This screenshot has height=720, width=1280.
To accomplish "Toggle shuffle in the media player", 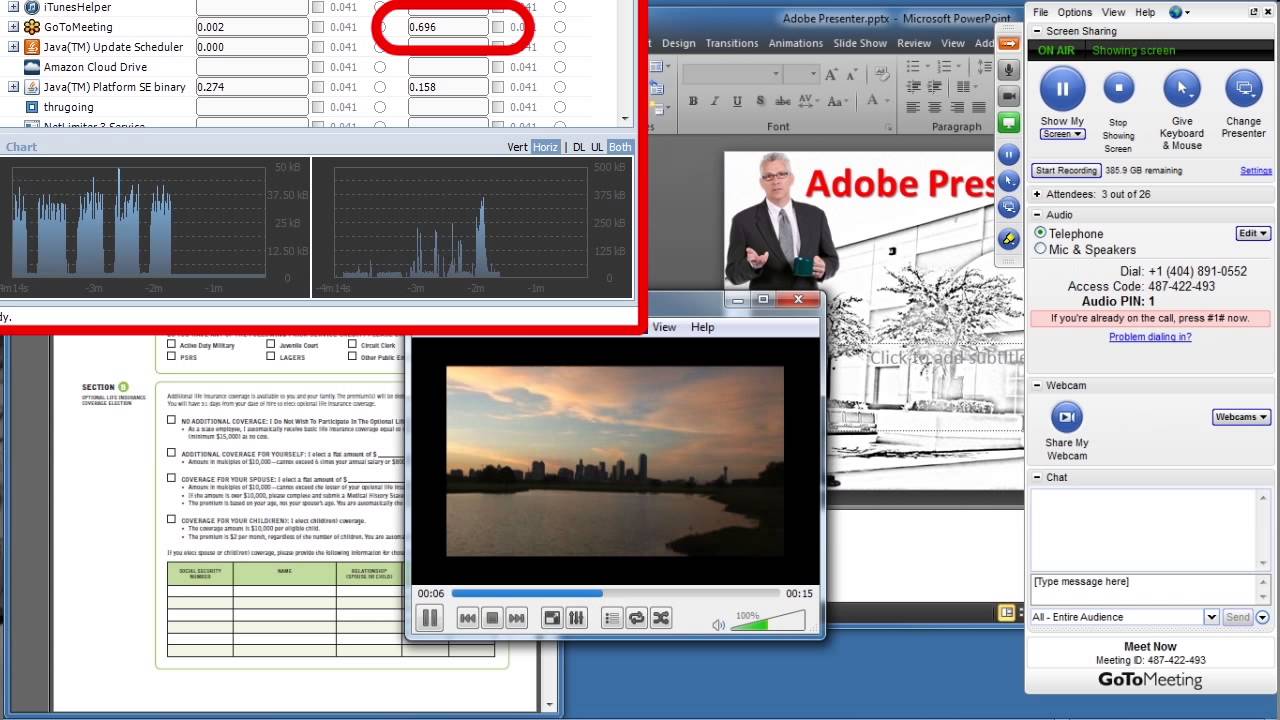I will point(660,618).
